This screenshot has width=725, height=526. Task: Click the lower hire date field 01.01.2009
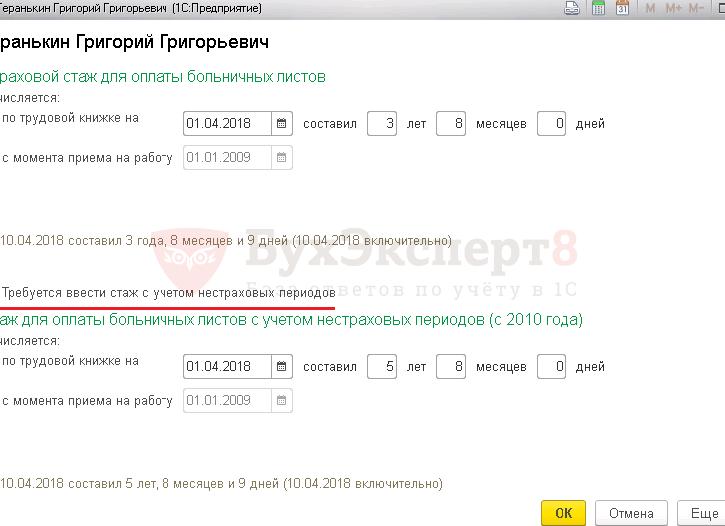227,400
